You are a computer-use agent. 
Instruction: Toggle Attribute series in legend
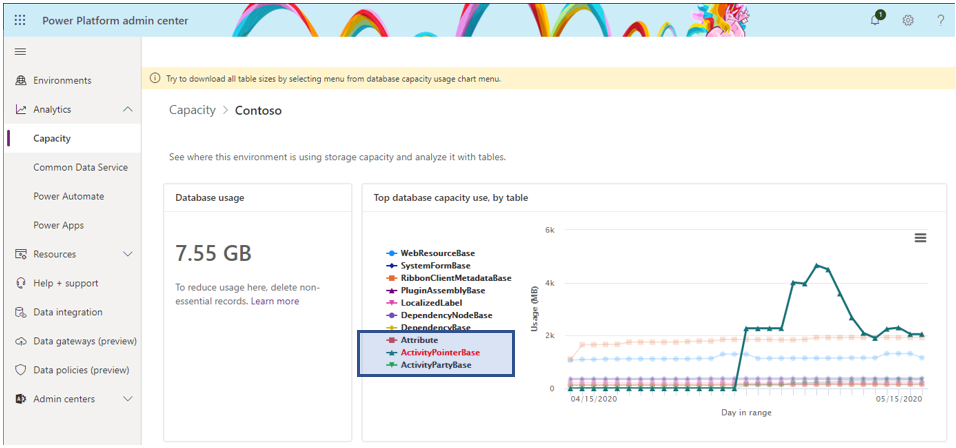pyautogui.click(x=412, y=340)
